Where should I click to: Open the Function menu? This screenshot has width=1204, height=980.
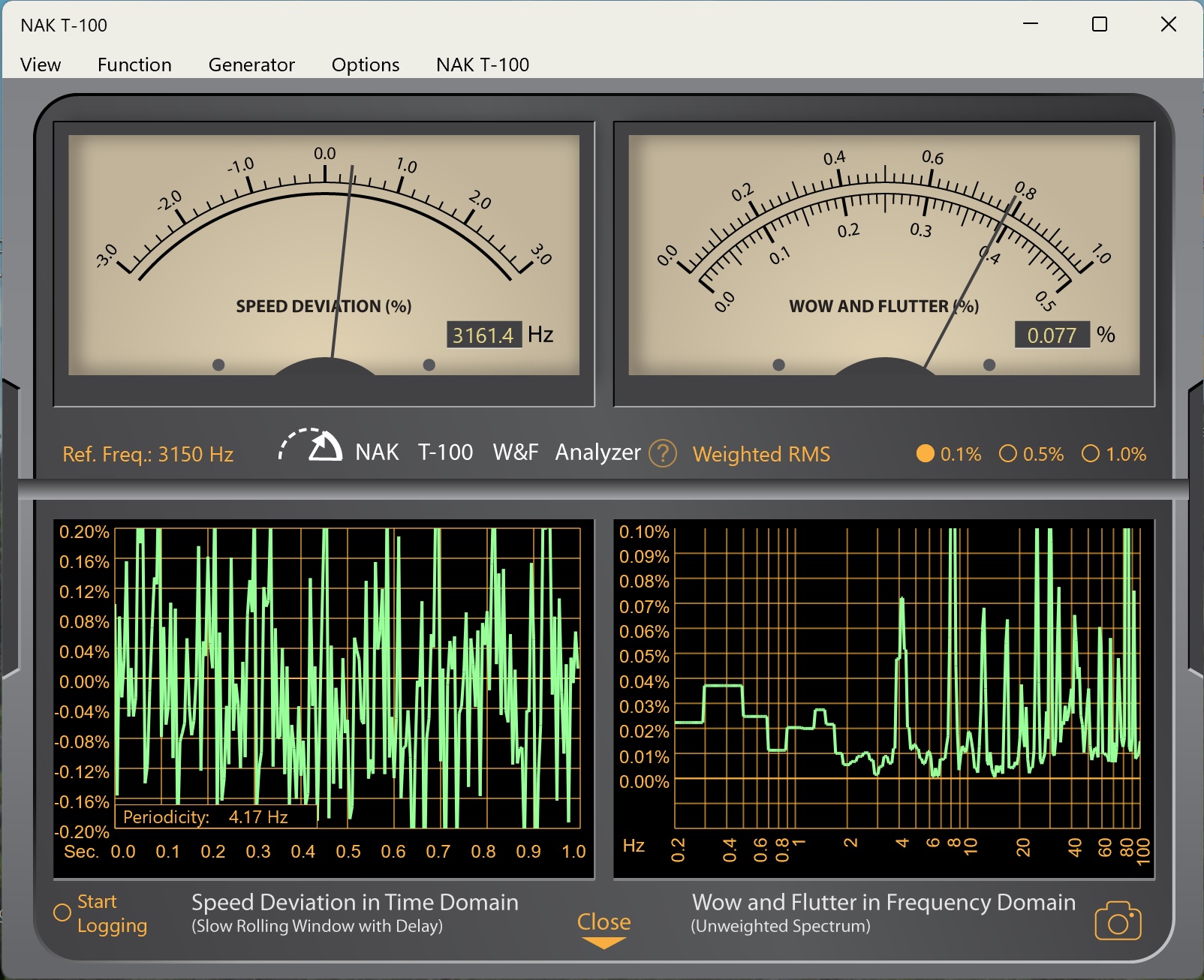pos(134,65)
